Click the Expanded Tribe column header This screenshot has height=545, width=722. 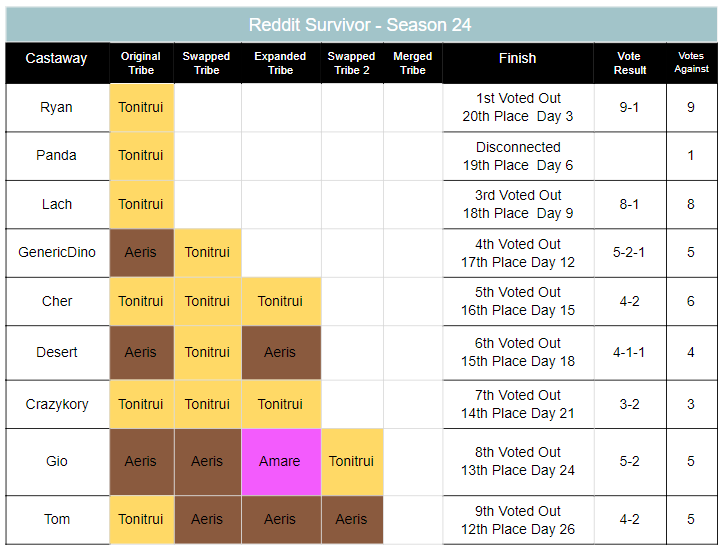(x=280, y=63)
